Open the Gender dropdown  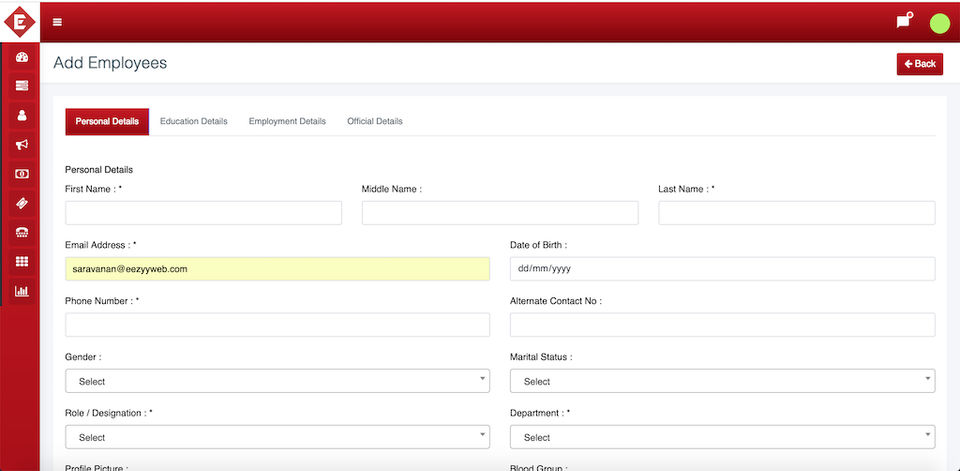[x=277, y=381]
